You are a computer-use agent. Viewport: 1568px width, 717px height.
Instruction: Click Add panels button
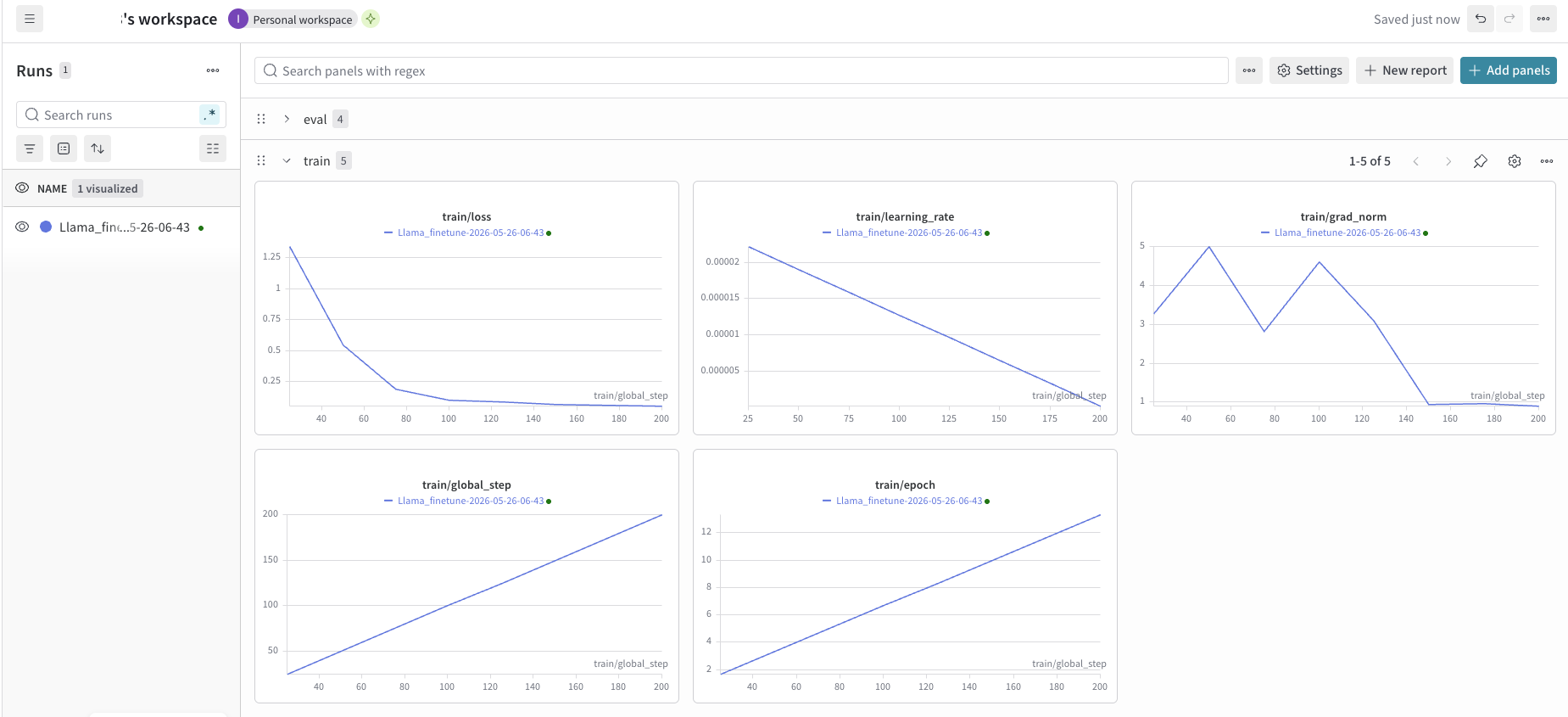click(x=1509, y=70)
